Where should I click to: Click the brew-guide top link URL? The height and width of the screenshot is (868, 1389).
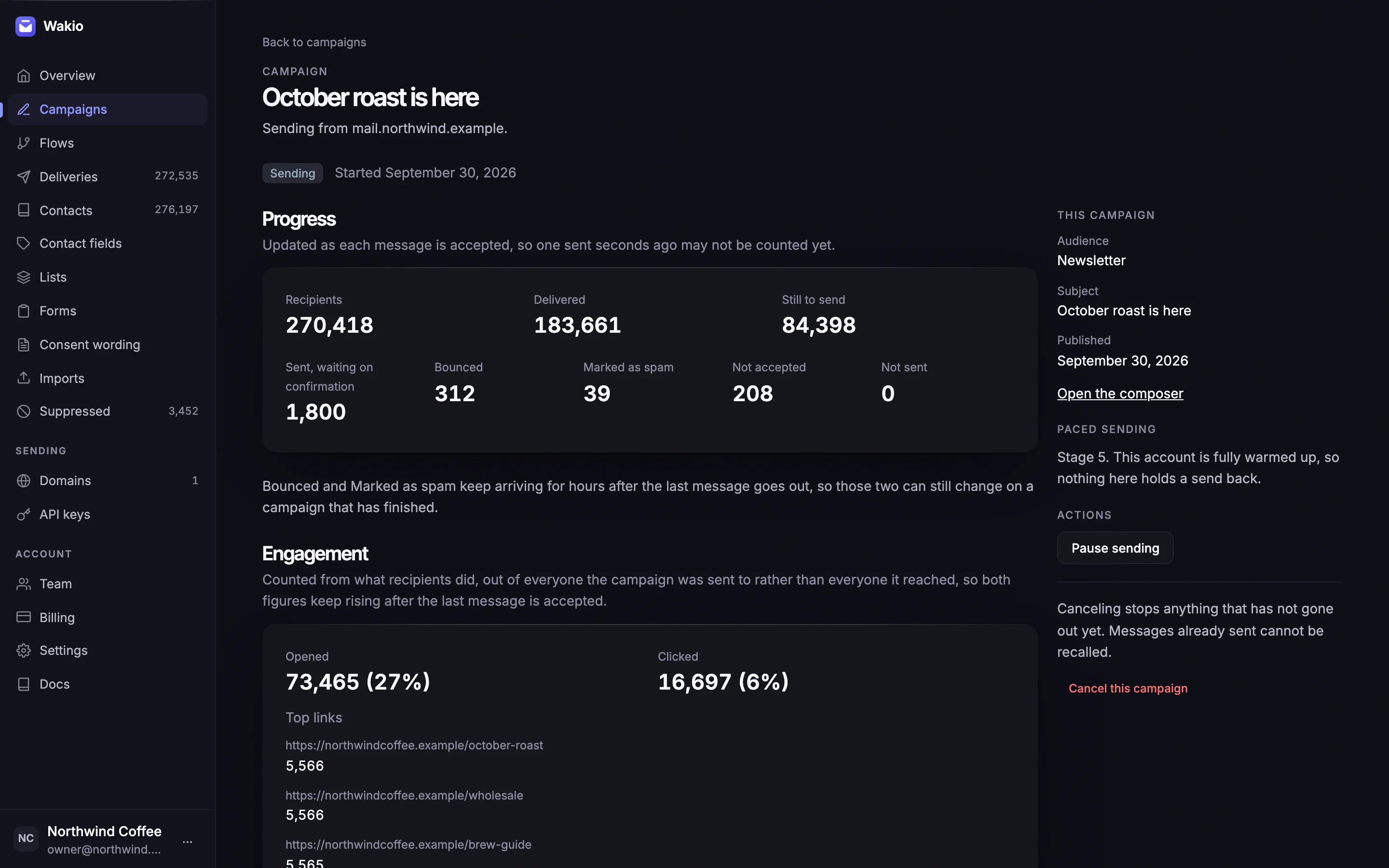coord(408,845)
